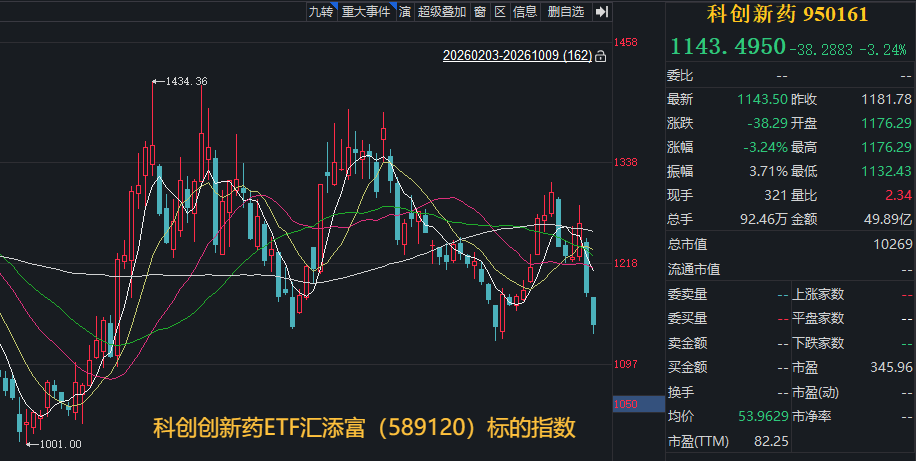The width and height of the screenshot is (916, 461).
Task: Click the 流通市值 label
Action: [x=693, y=269]
